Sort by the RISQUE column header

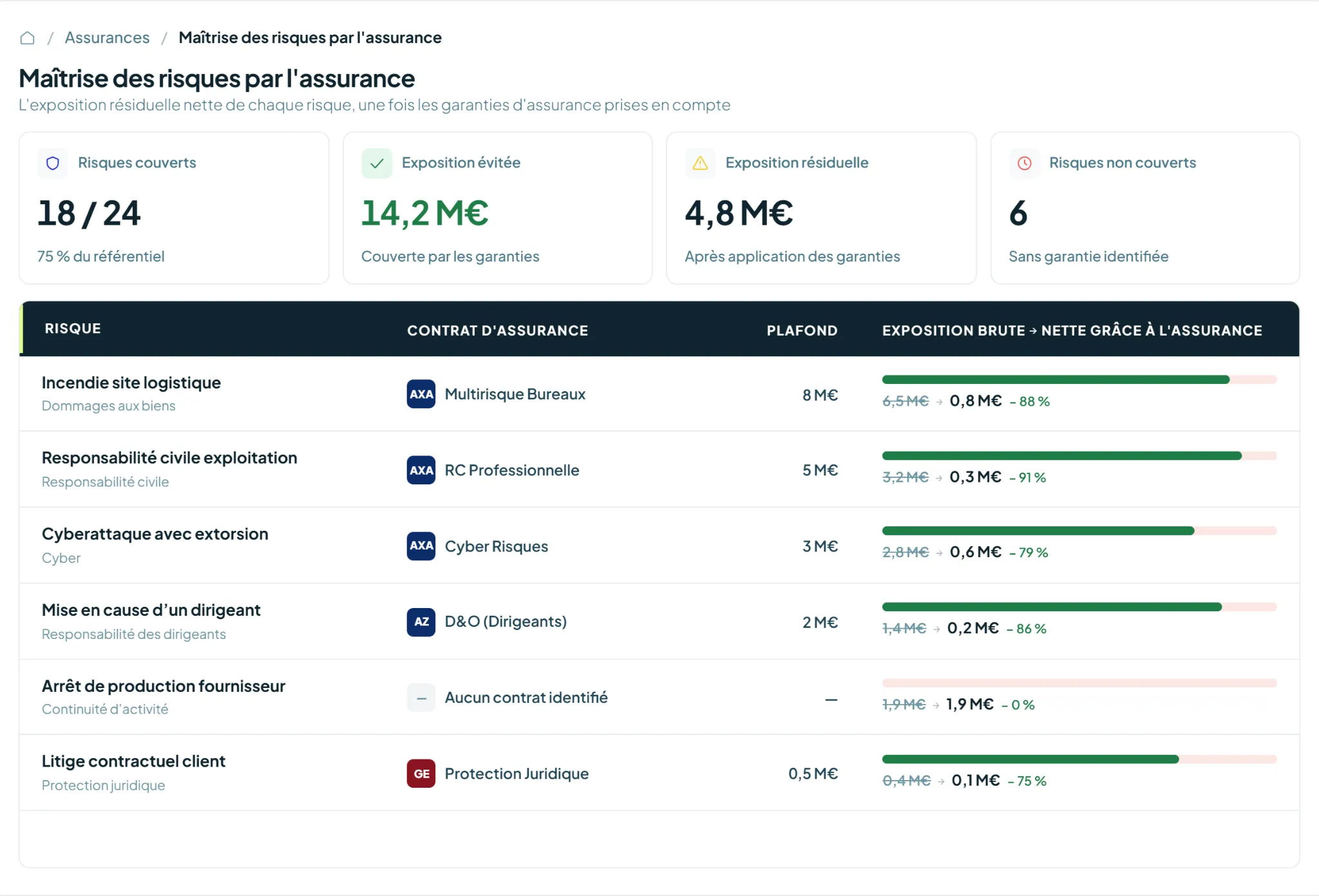point(73,329)
